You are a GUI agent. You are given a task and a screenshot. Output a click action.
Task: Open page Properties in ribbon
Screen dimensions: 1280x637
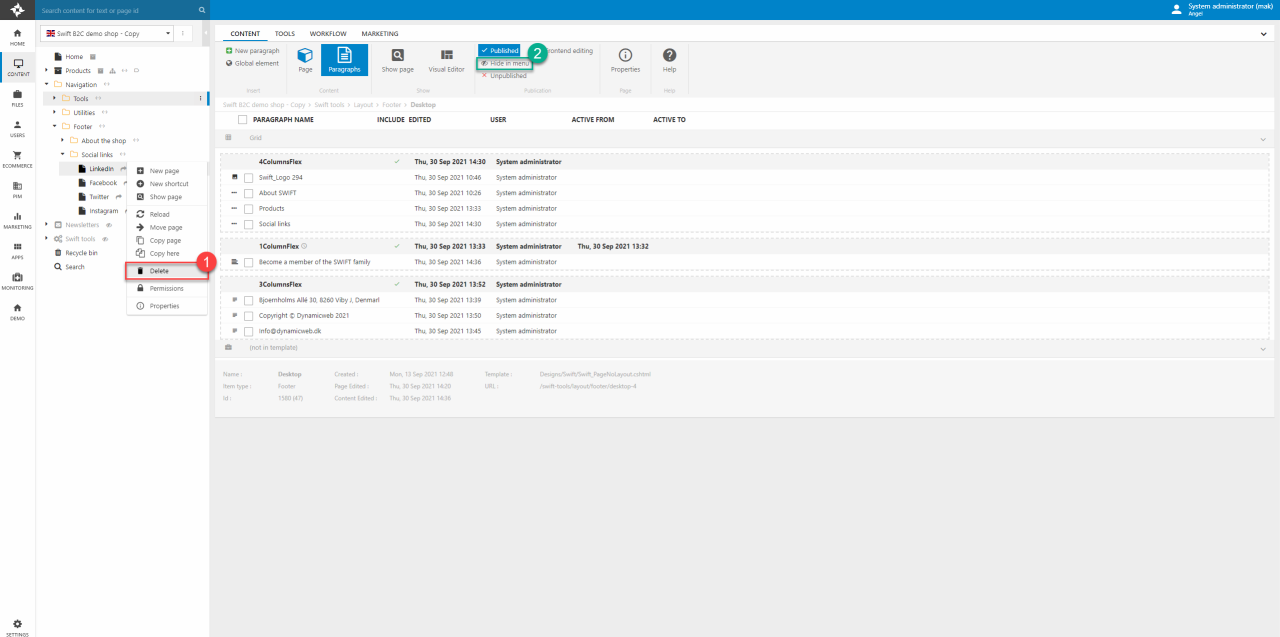(x=625, y=60)
